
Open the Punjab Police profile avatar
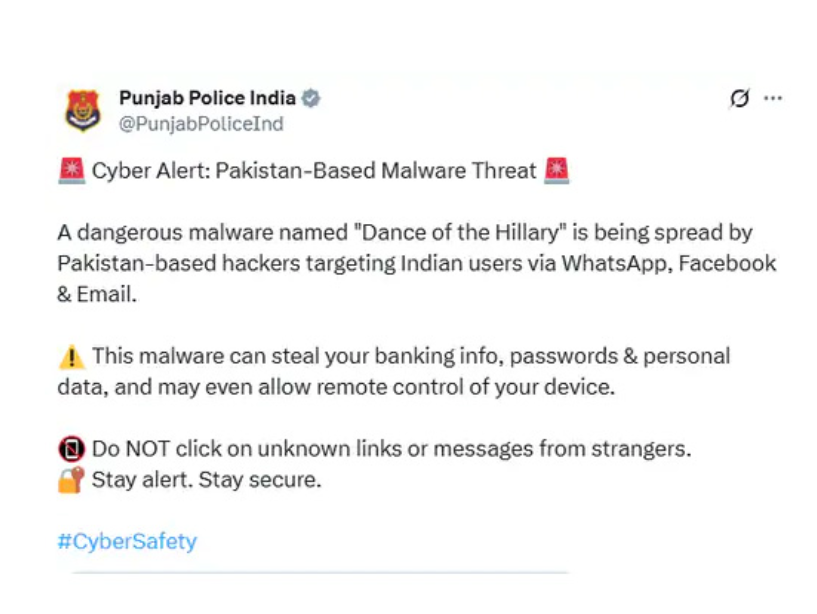pos(83,110)
